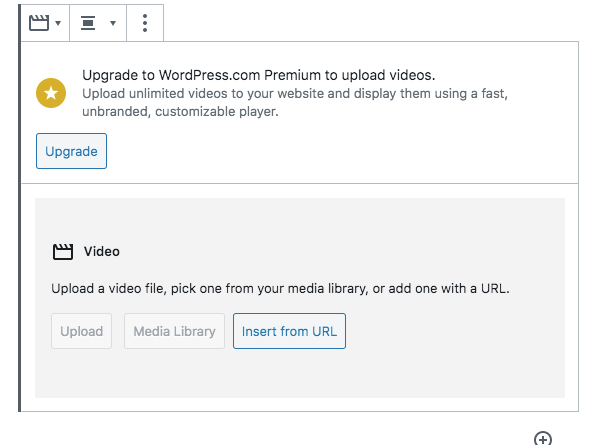Open the three-dot more options menu

[145, 22]
